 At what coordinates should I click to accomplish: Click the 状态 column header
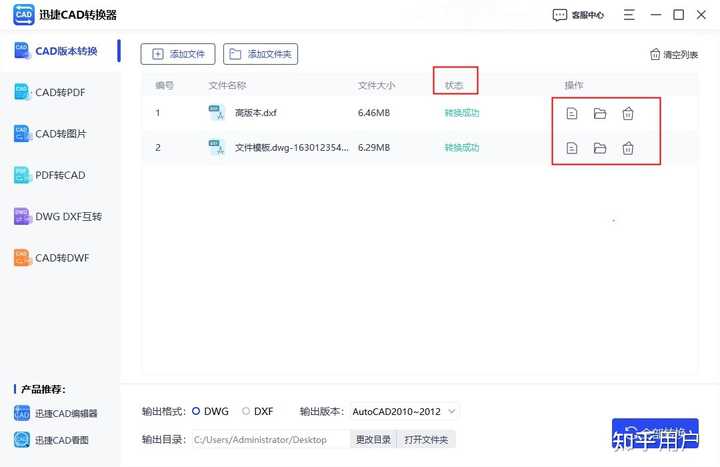[454, 85]
